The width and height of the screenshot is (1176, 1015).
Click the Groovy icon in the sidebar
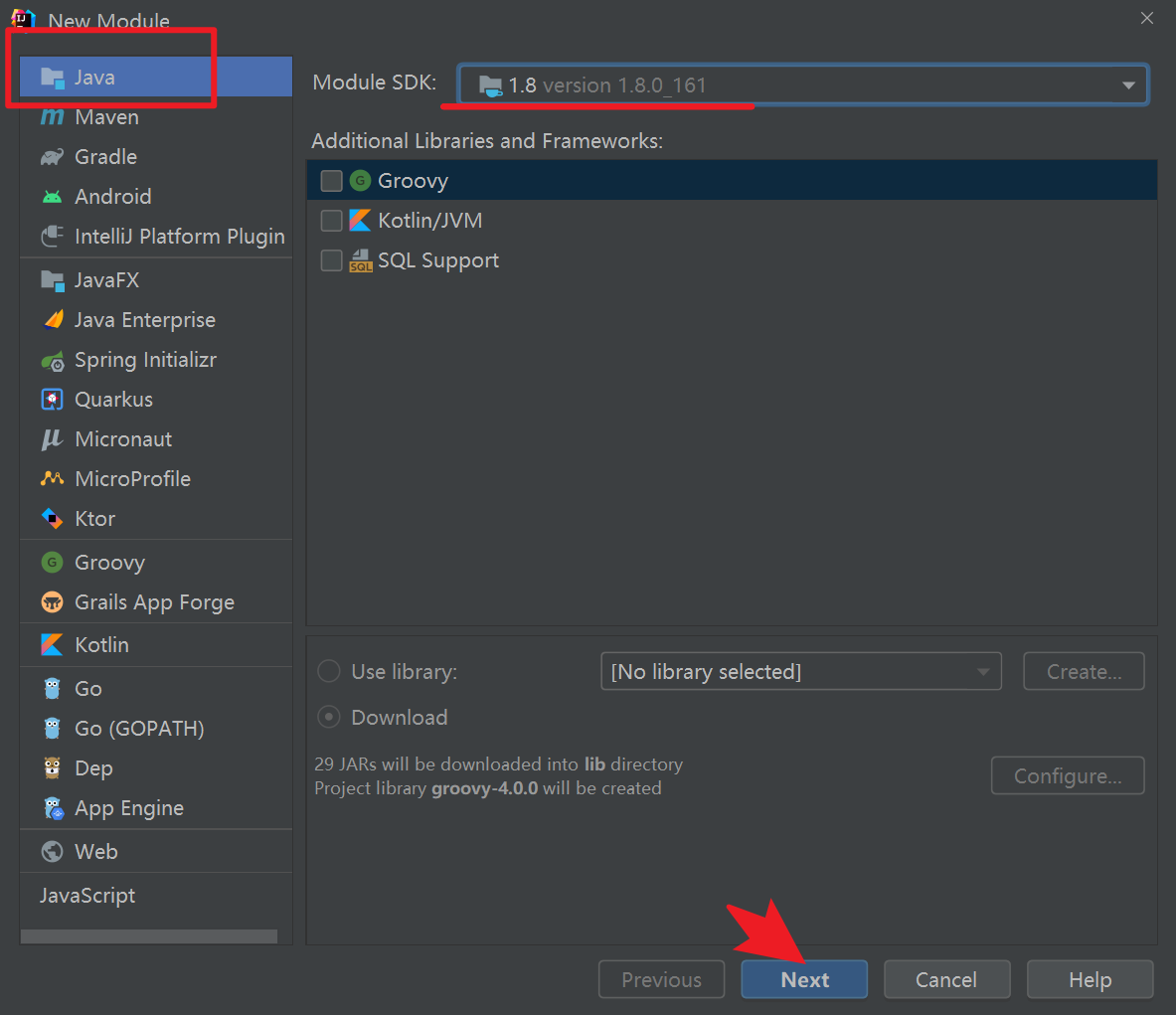[53, 562]
